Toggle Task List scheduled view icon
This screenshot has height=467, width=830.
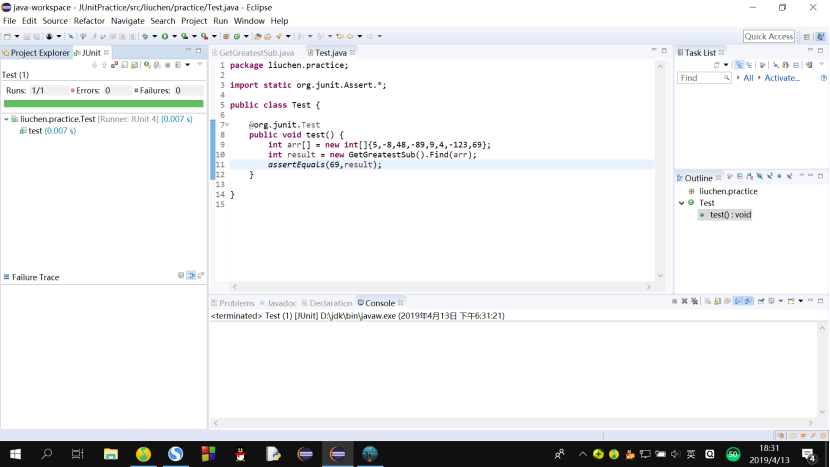click(749, 65)
